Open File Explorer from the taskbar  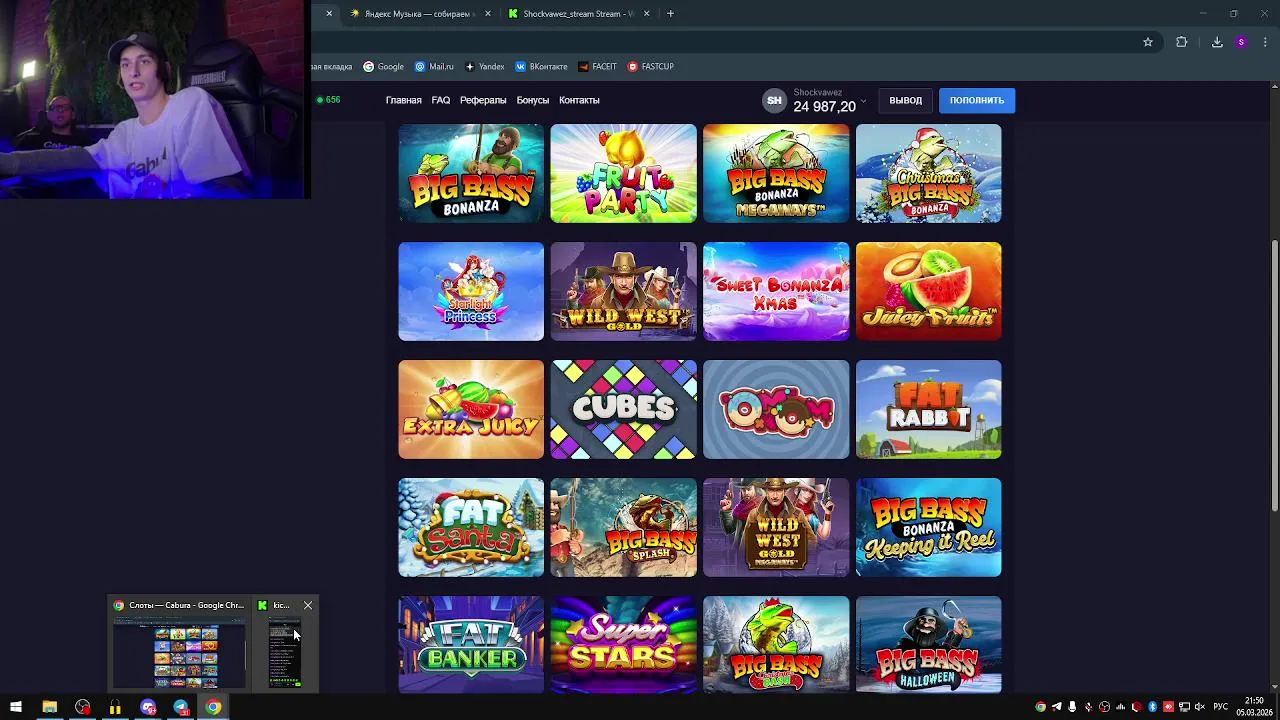point(49,707)
